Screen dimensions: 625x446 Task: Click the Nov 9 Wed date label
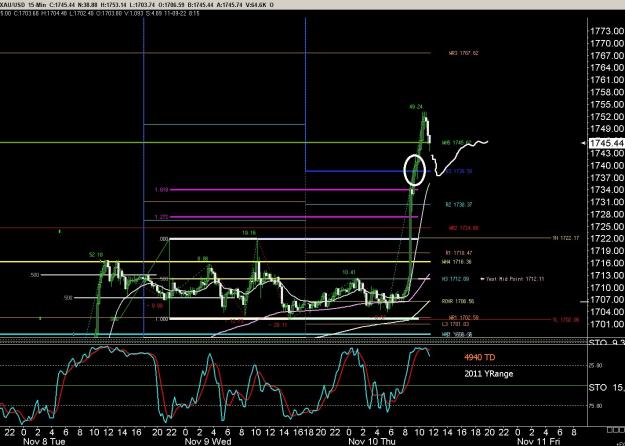coord(208,441)
